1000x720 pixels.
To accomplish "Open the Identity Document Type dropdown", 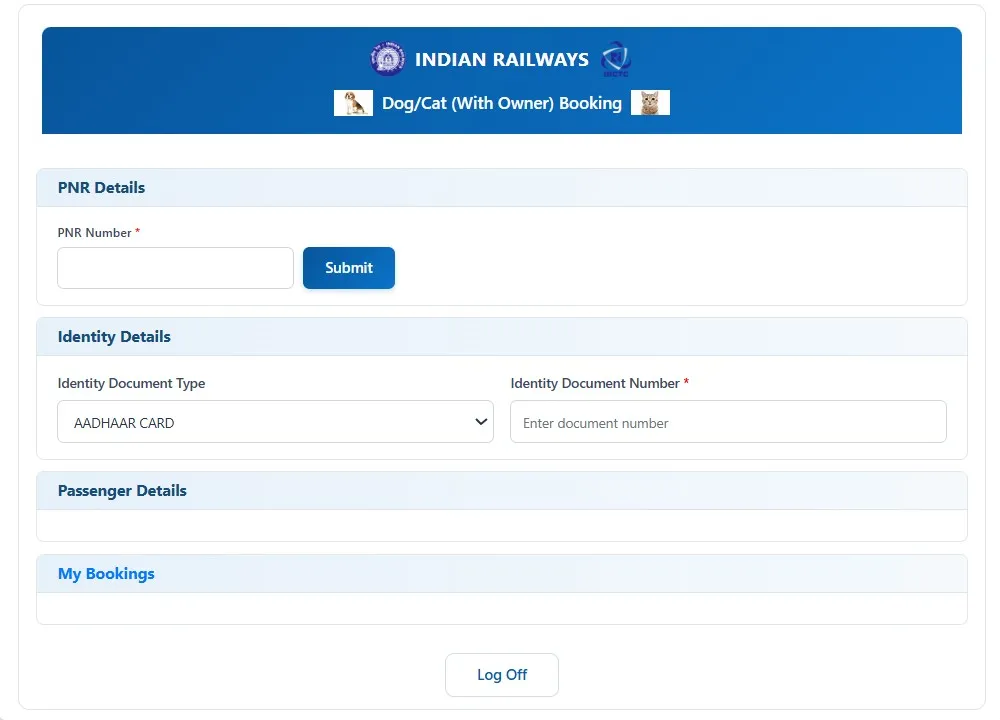I will 276,422.
